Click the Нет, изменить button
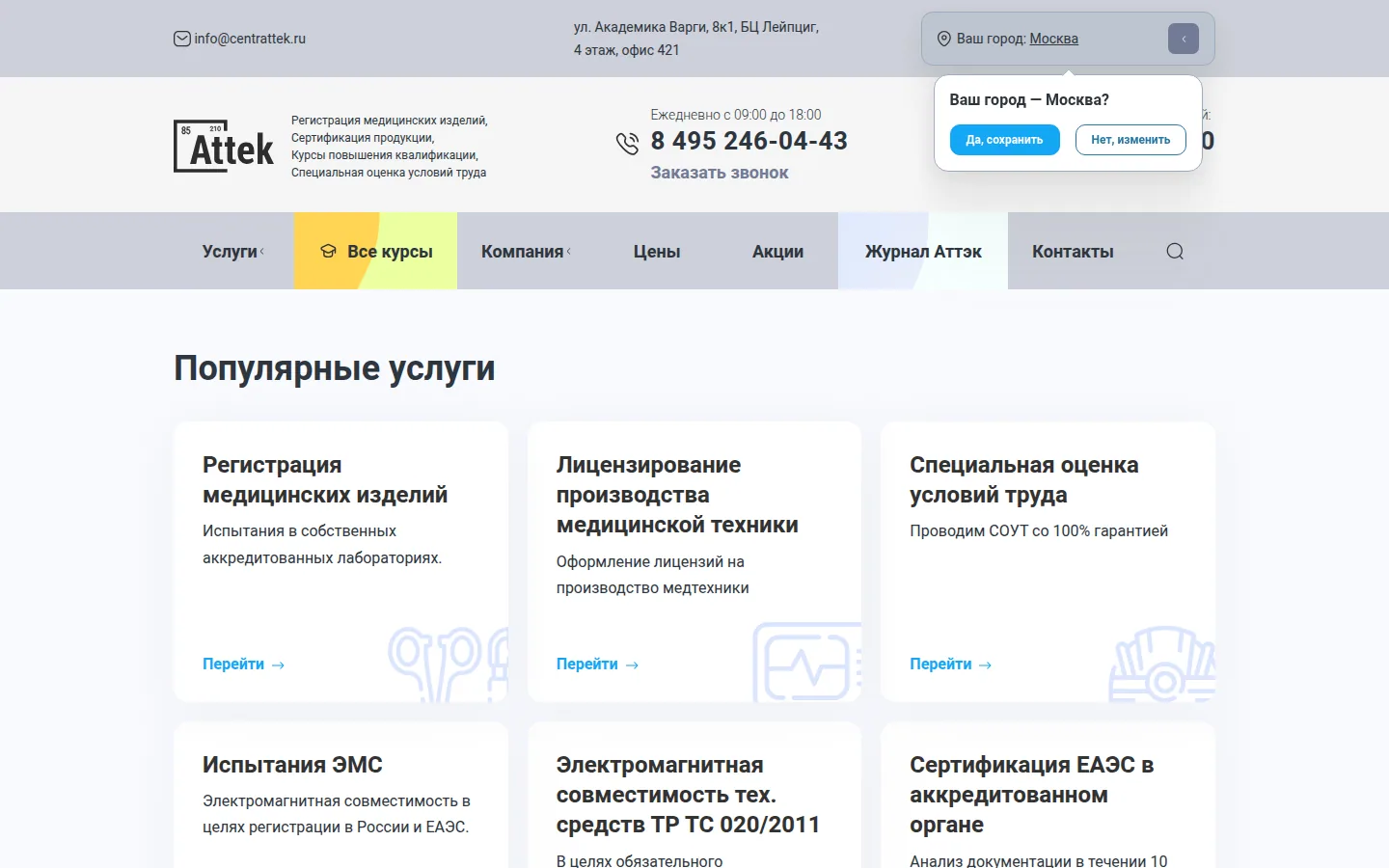The image size is (1389, 868). coord(1130,140)
